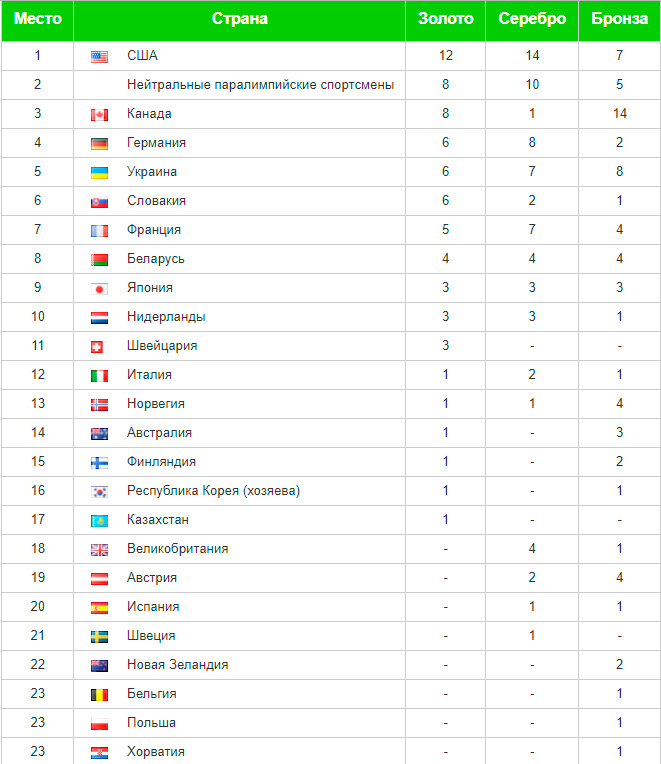Viewport: 661px width, 764px height.
Task: Click the Switzerland flag icon
Action: (x=99, y=346)
